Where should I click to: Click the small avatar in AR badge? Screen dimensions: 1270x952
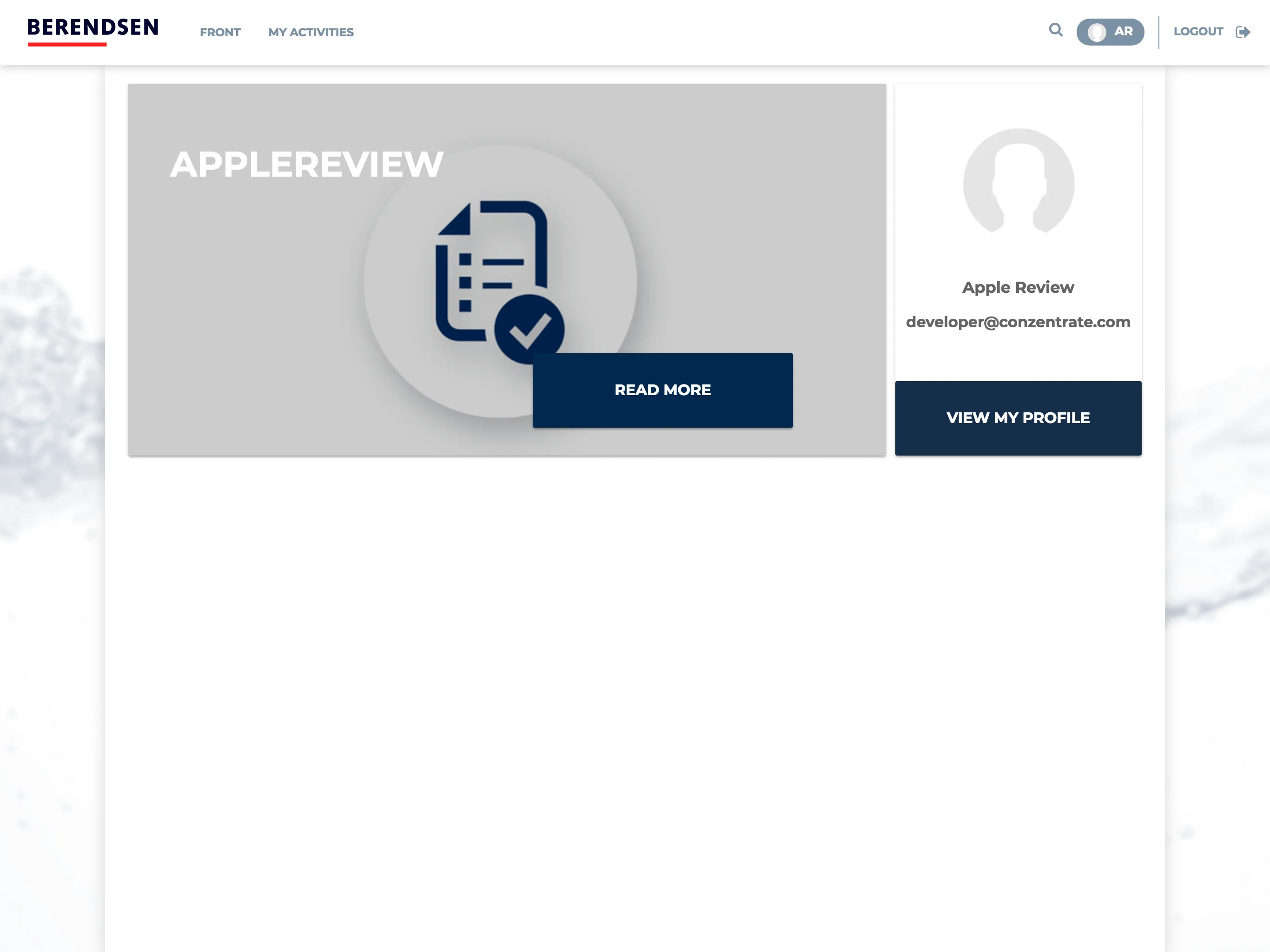pyautogui.click(x=1097, y=32)
